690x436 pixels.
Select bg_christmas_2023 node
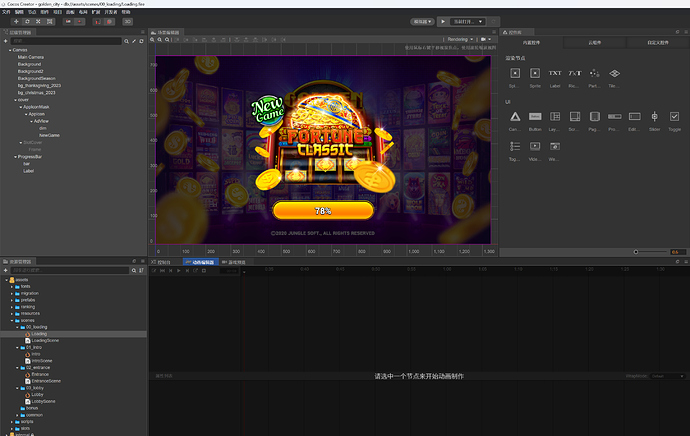[x=37, y=93]
